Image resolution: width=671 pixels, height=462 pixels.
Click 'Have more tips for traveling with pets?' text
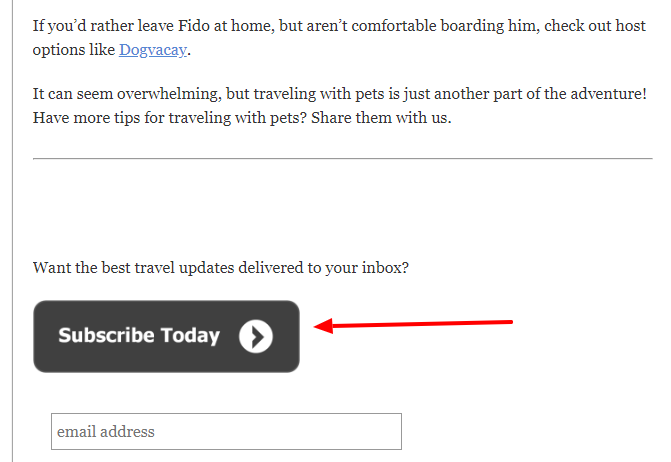click(170, 118)
